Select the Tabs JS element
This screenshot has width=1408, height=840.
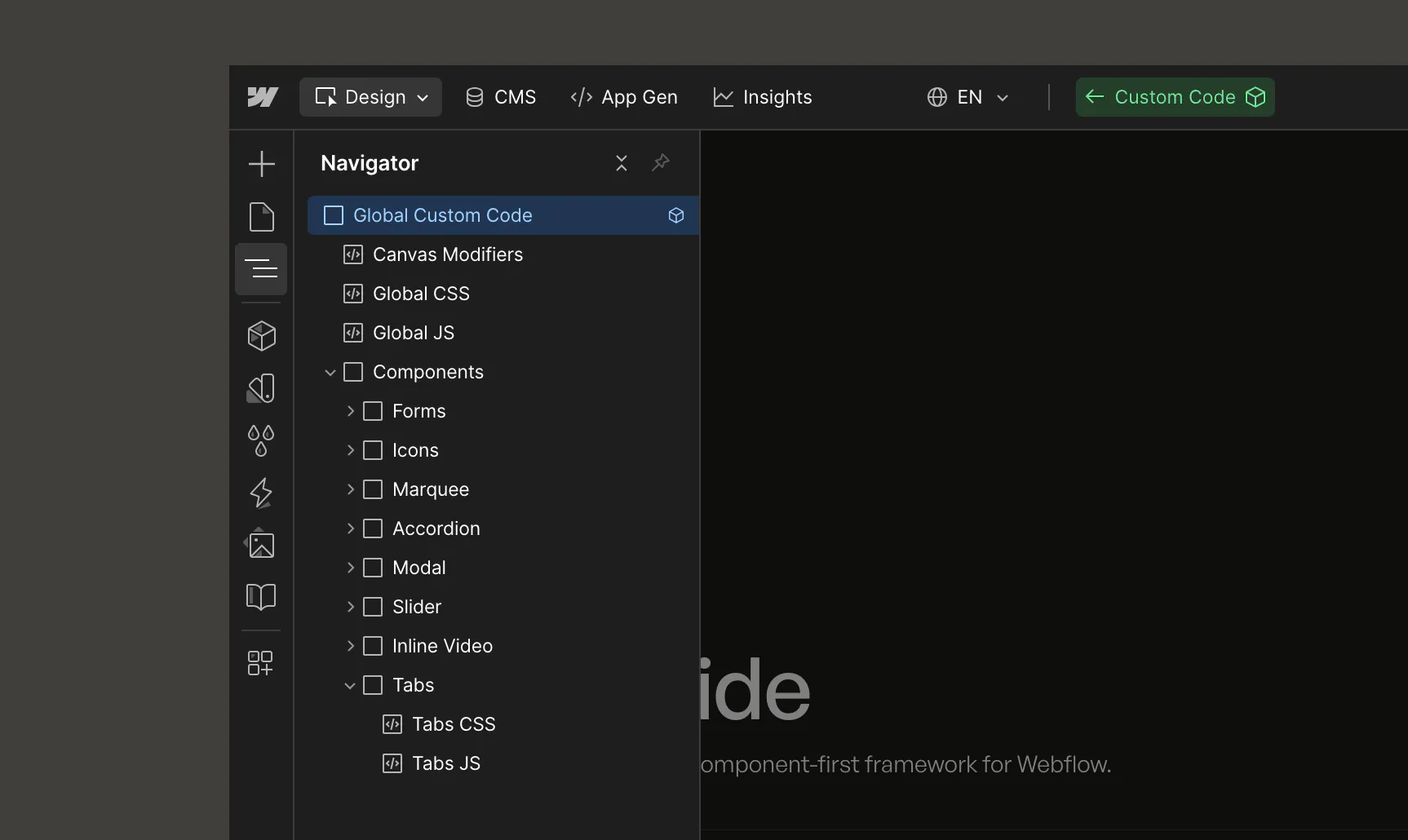tap(446, 763)
